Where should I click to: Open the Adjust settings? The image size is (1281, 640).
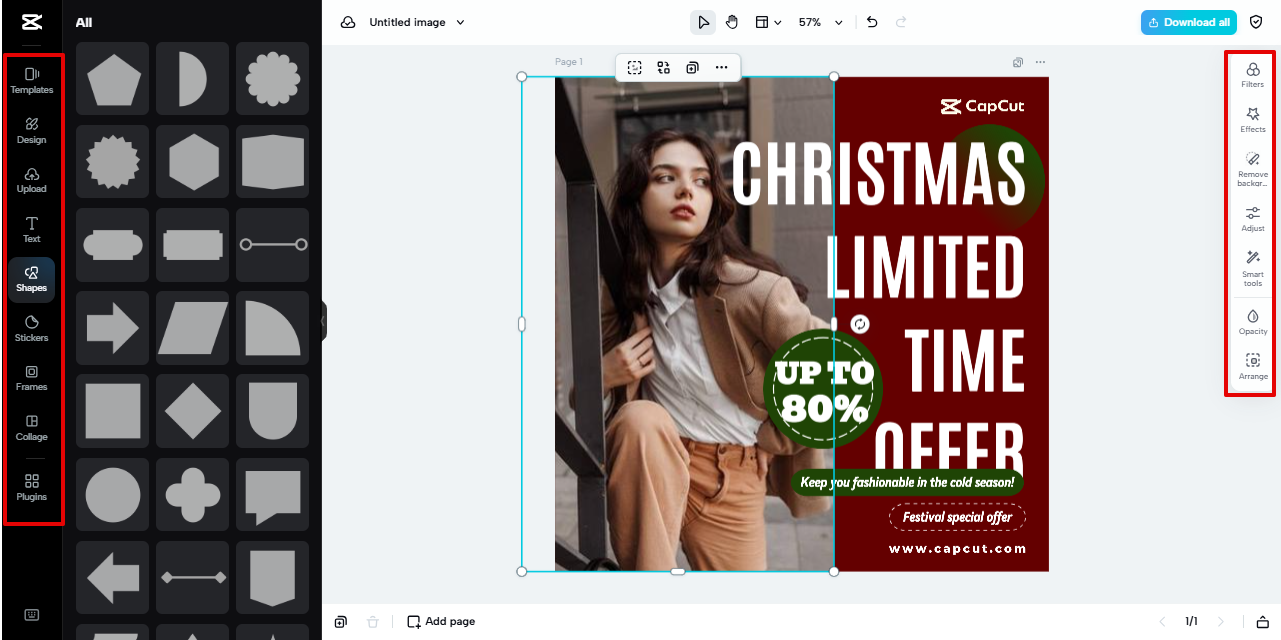(1252, 219)
